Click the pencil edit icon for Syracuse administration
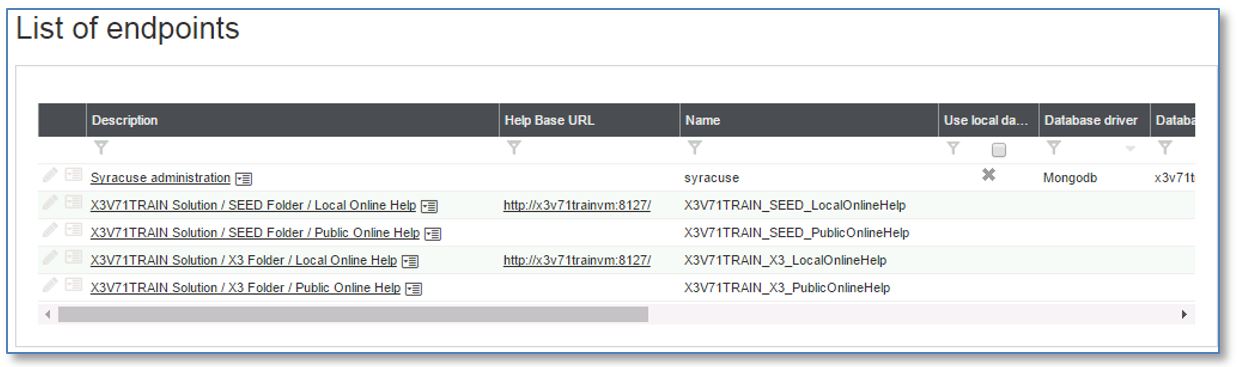 click(x=49, y=176)
